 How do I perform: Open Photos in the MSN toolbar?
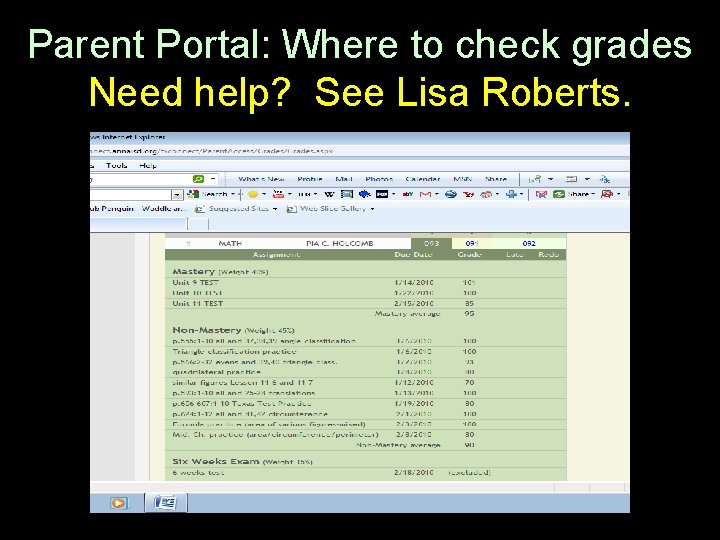pyautogui.click(x=379, y=179)
